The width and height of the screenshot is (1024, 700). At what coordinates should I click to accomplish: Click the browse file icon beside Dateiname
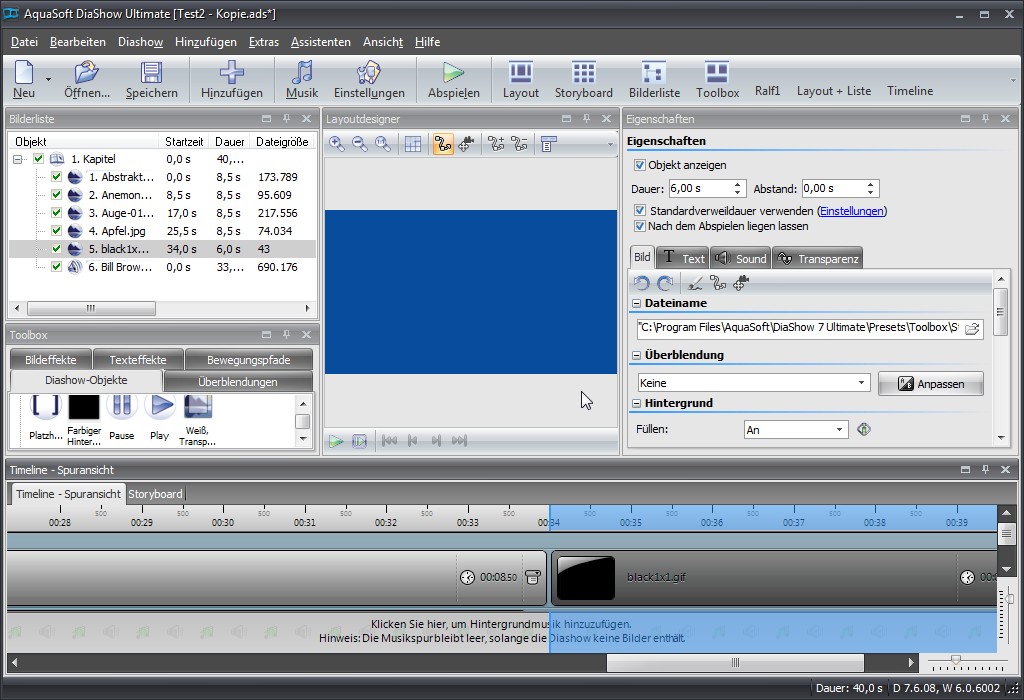point(972,328)
